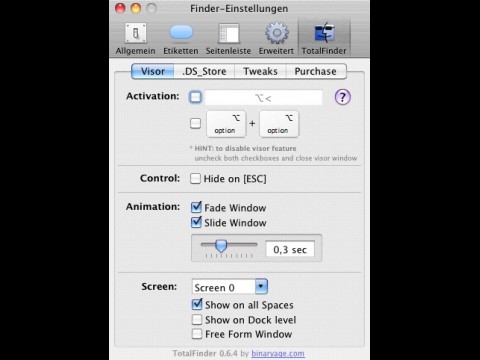Click the activation hotkey recorder field

(x=263, y=98)
